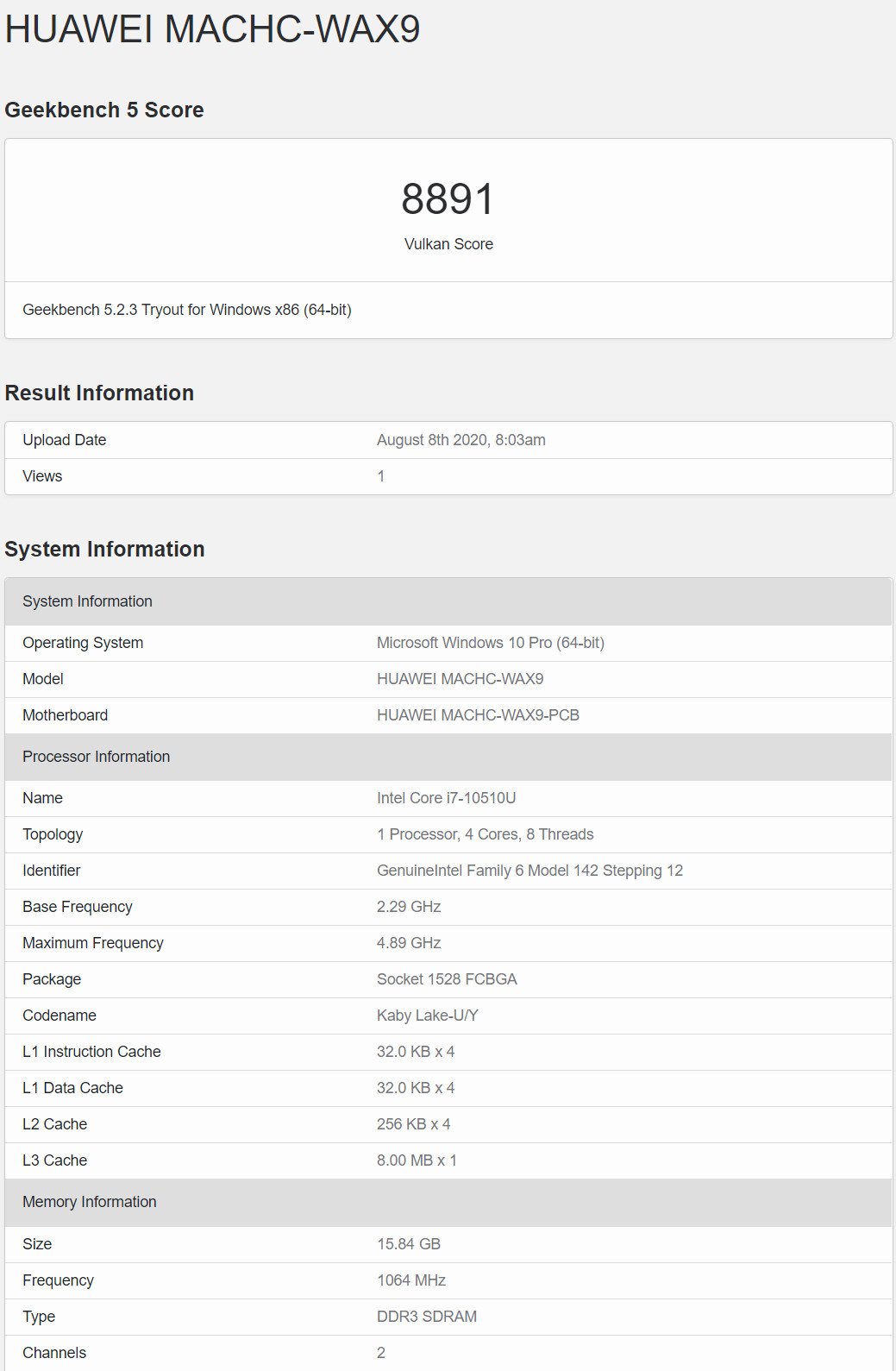896x1371 pixels.
Task: Click the Geekbench 5.2.3 Tryout version text
Action: point(187,310)
